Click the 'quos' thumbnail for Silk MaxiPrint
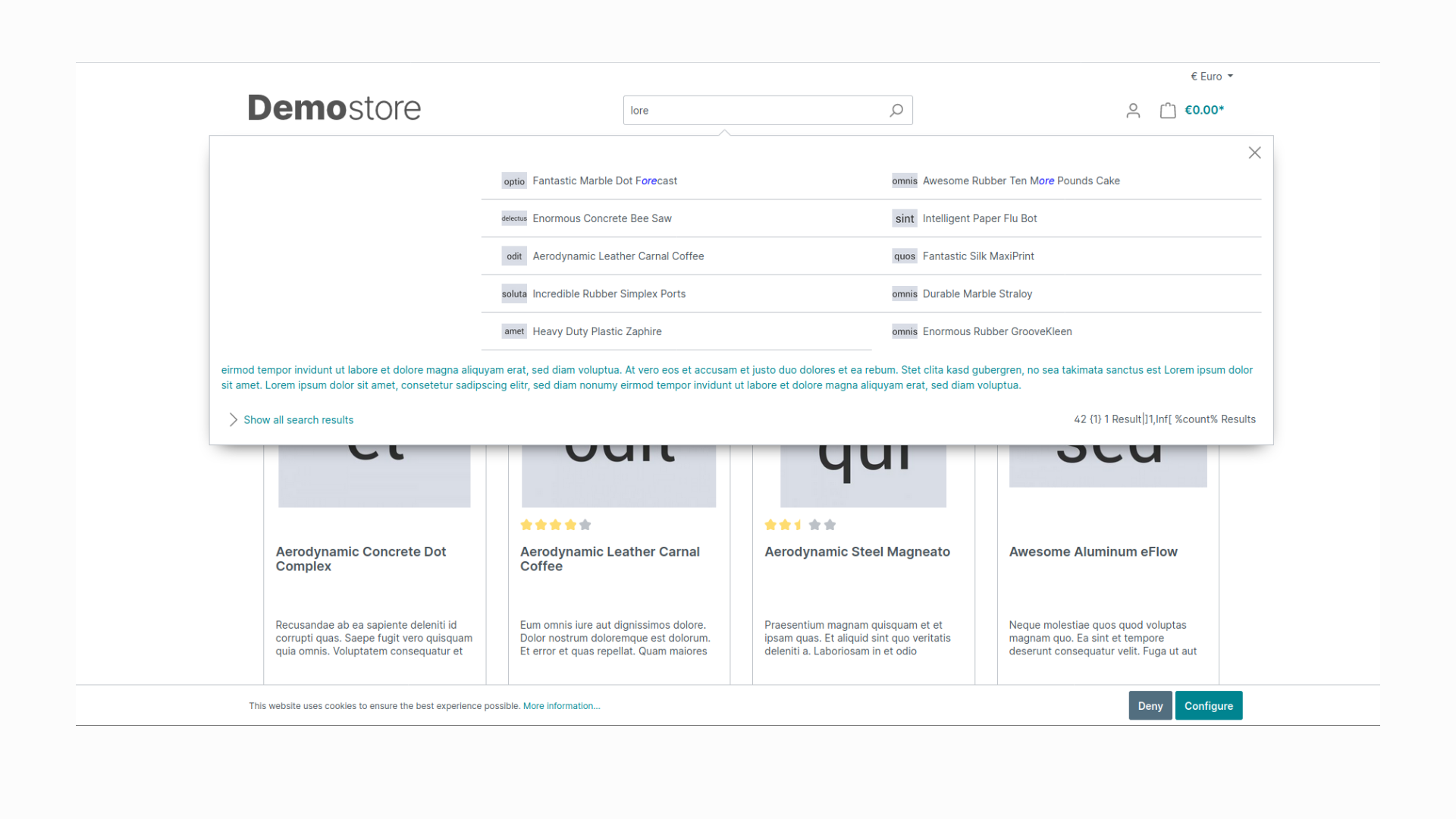Viewport: 1456px width, 819px height. click(905, 256)
